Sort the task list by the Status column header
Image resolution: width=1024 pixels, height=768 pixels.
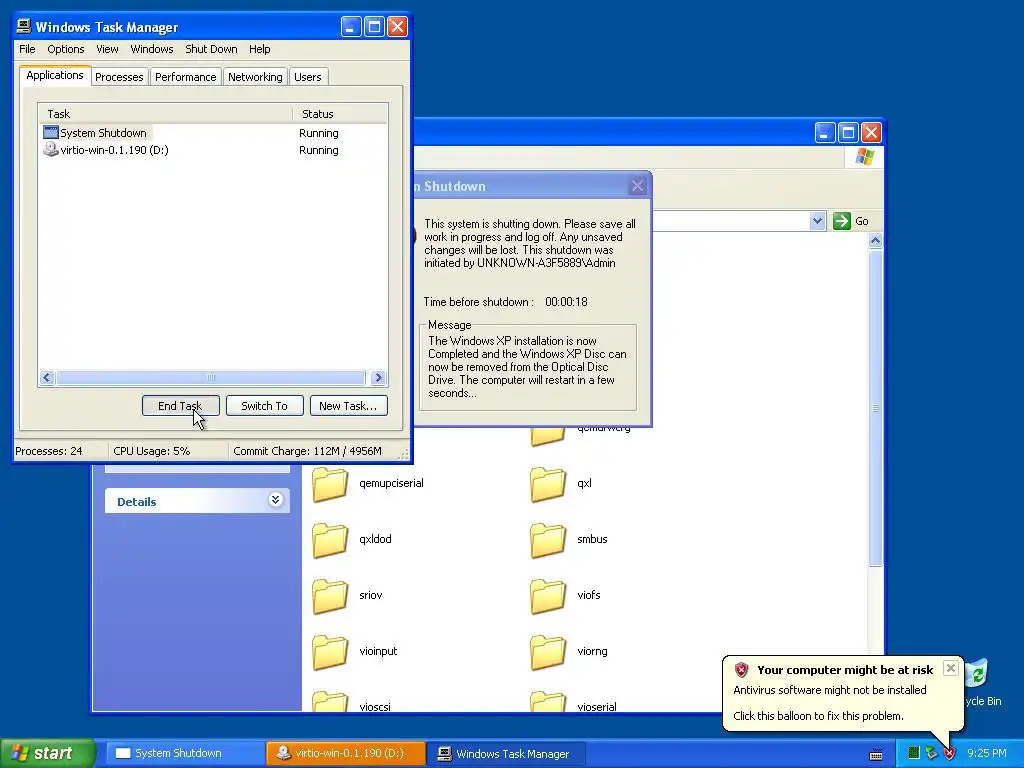click(x=340, y=114)
